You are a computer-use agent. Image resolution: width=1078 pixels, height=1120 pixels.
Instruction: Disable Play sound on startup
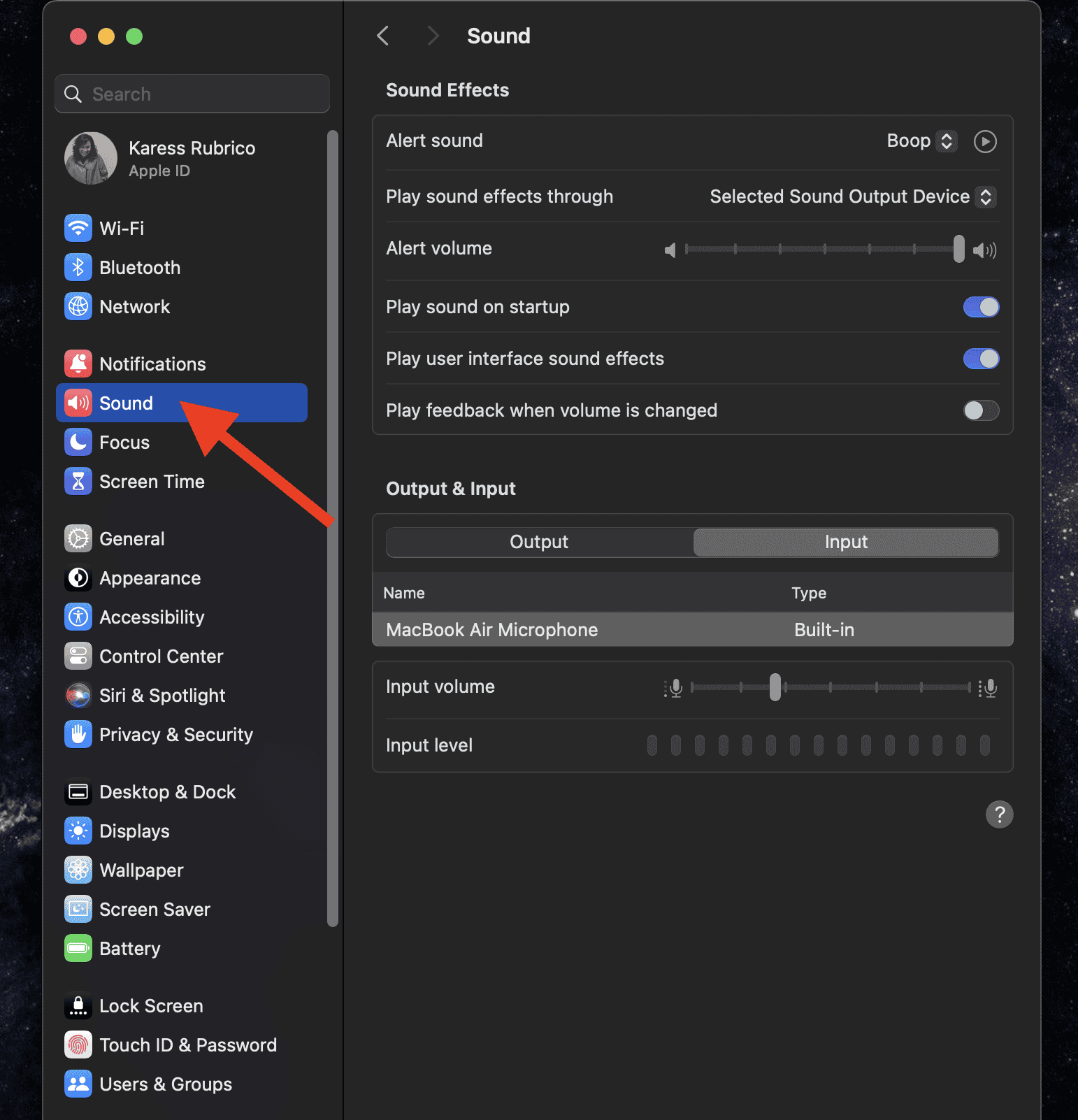(981, 307)
